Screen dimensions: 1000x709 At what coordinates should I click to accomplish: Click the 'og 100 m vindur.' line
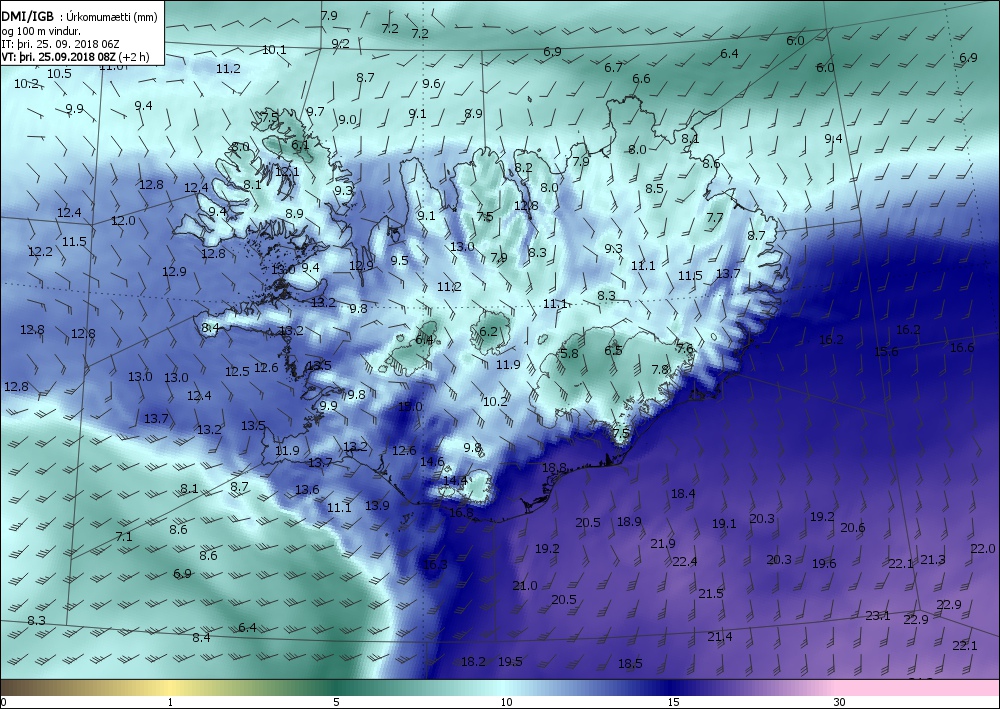41,31
